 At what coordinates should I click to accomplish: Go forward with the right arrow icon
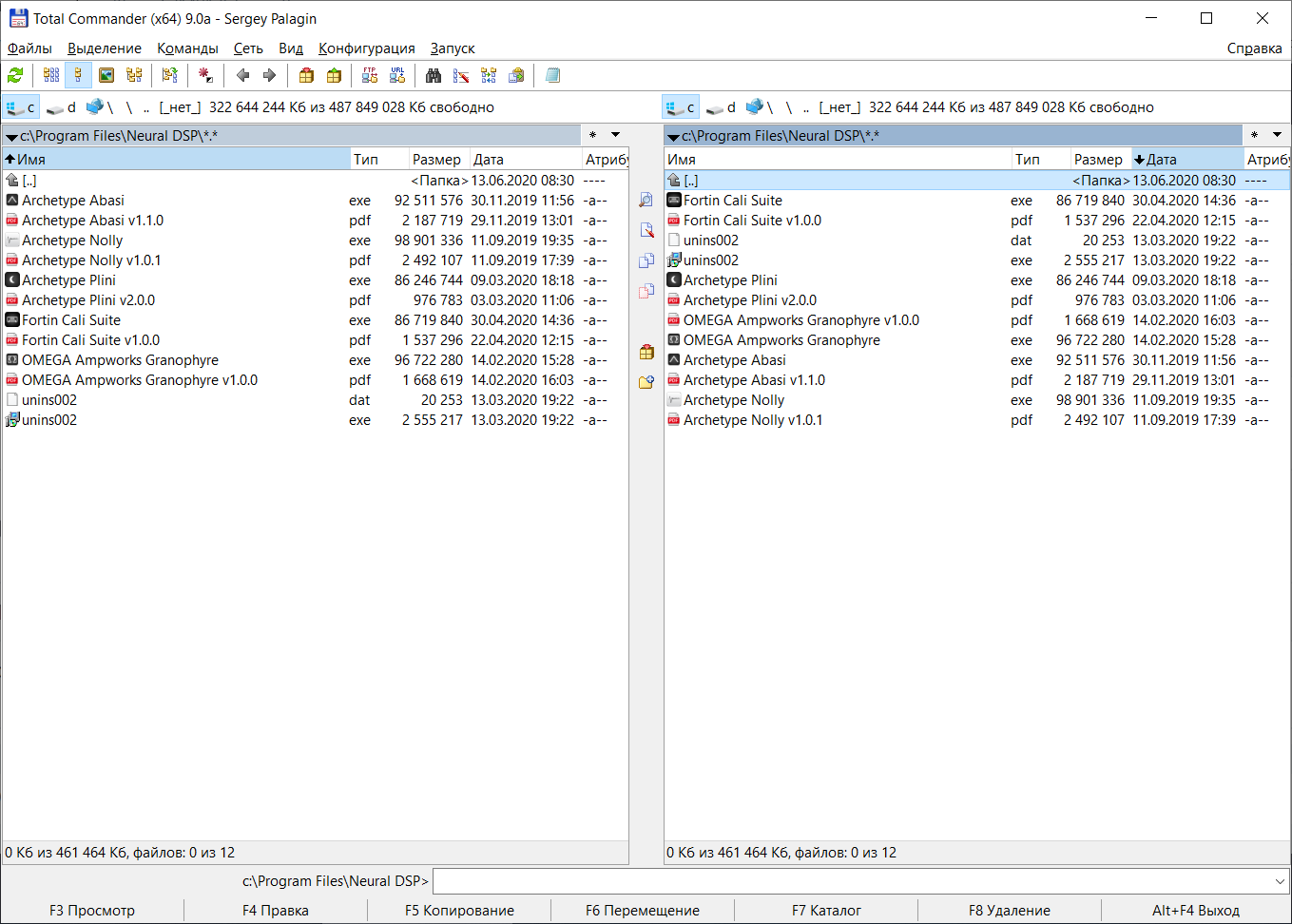269,75
